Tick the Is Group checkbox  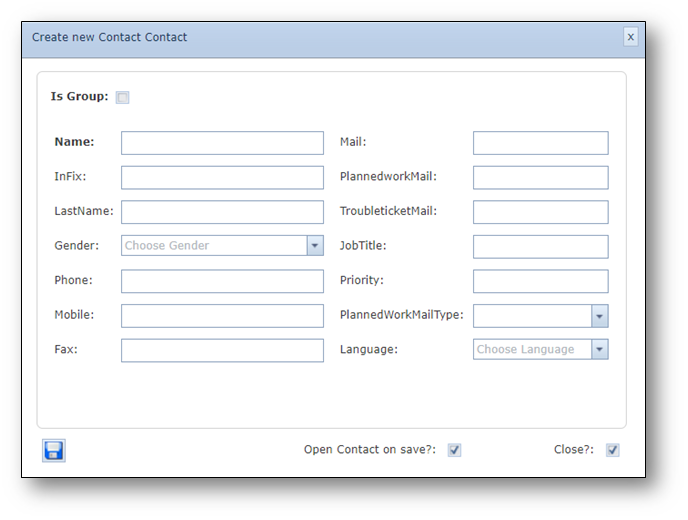(x=123, y=97)
